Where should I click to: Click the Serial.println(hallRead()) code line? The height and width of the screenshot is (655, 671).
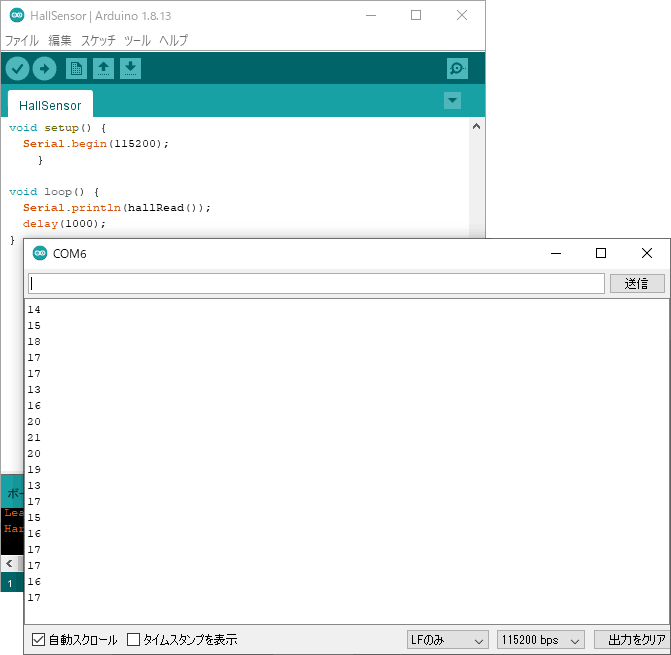click(x=117, y=208)
